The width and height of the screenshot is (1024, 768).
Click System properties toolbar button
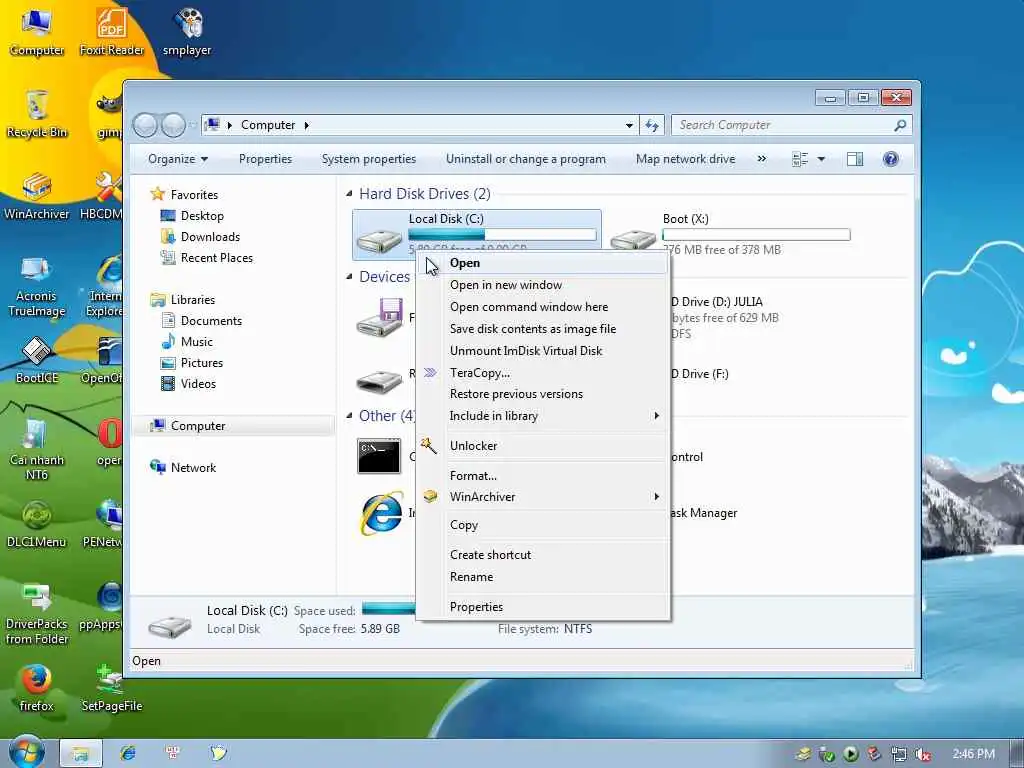pyautogui.click(x=368, y=159)
